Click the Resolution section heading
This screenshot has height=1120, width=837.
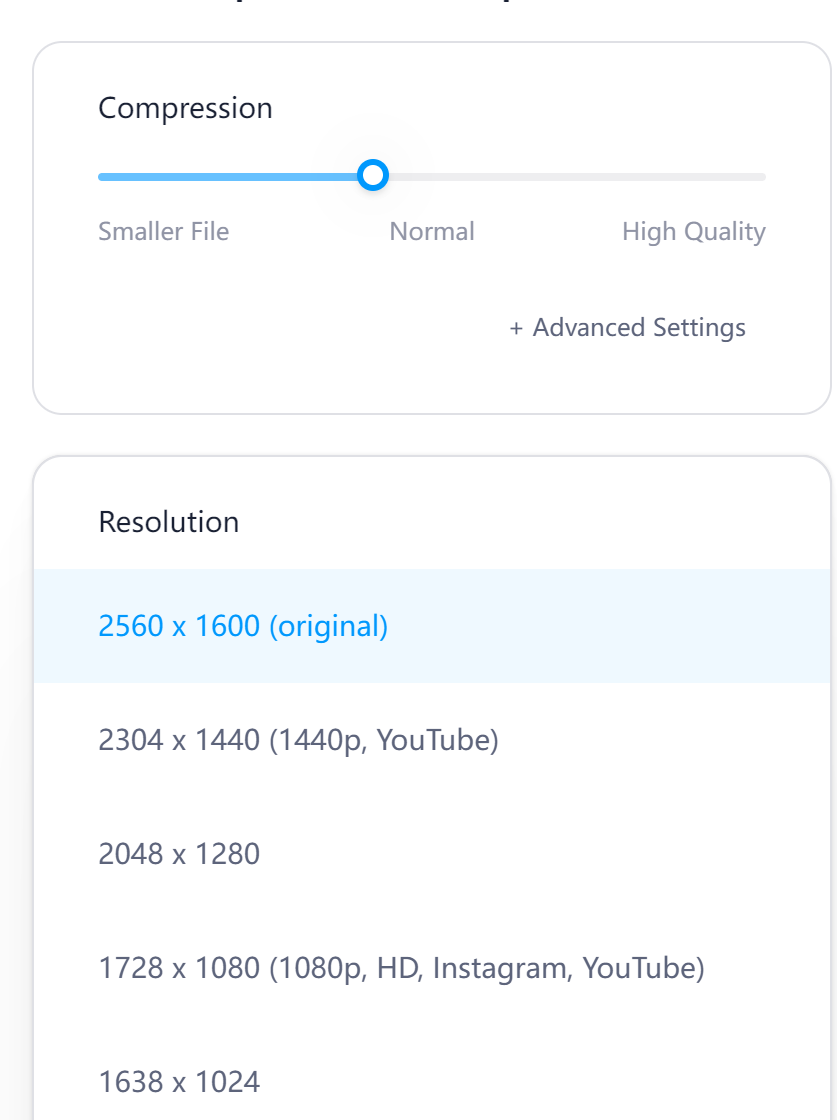169,521
